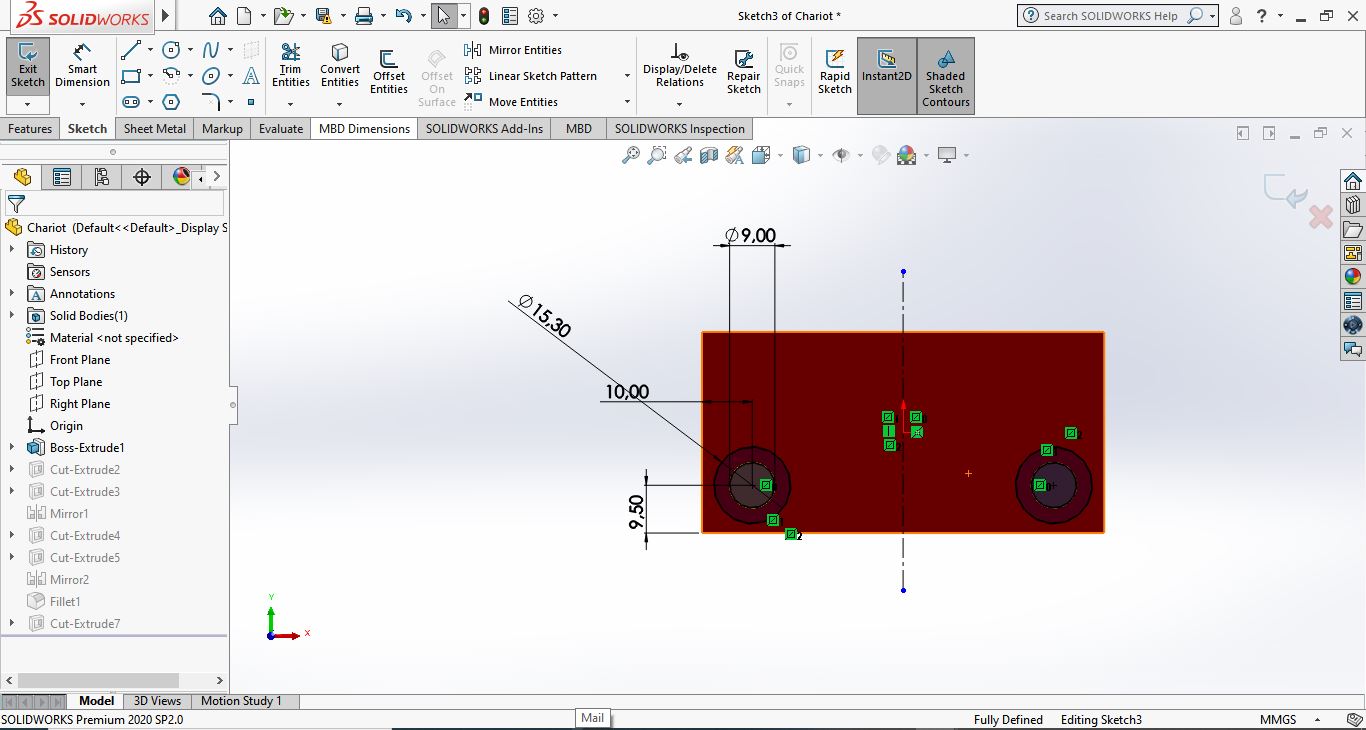Pick the Corner Rectangle tool

coord(130,76)
